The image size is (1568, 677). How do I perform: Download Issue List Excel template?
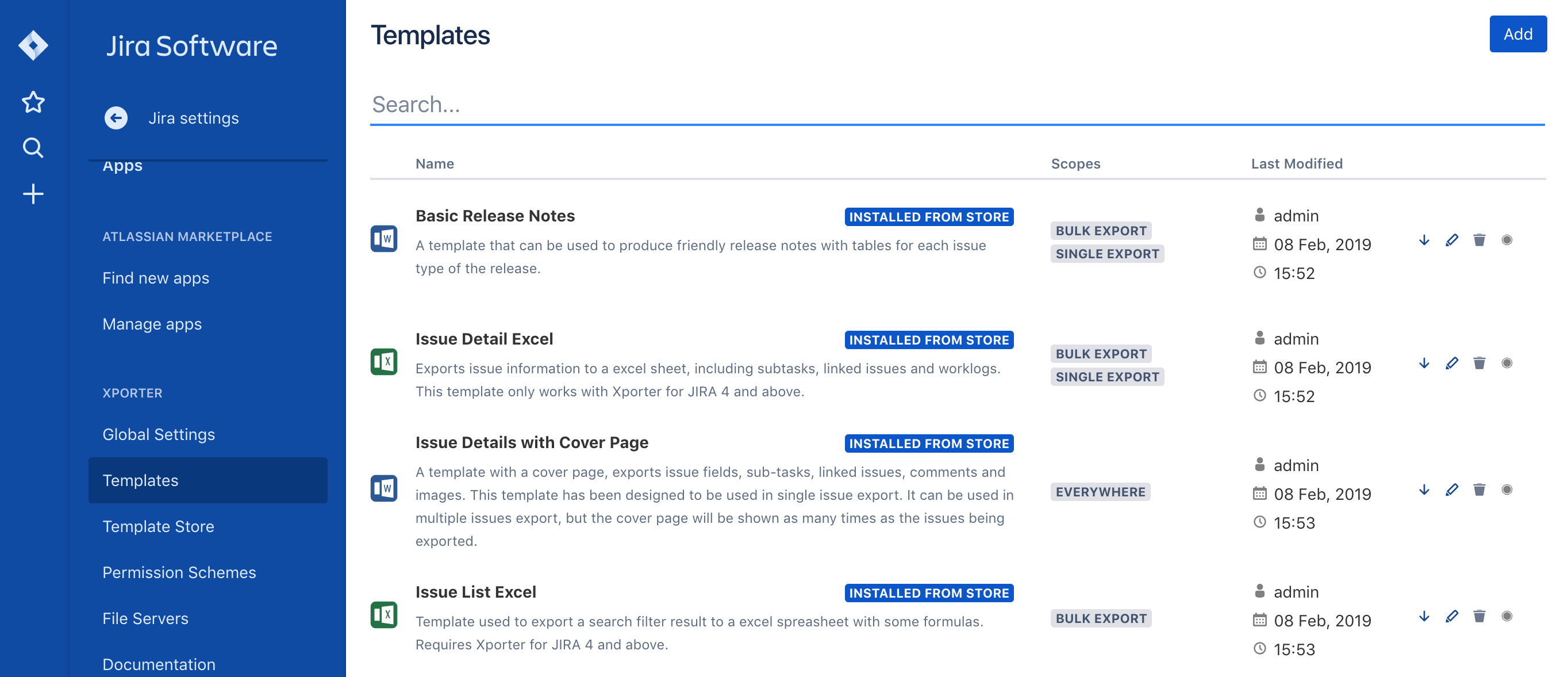pyautogui.click(x=1424, y=616)
